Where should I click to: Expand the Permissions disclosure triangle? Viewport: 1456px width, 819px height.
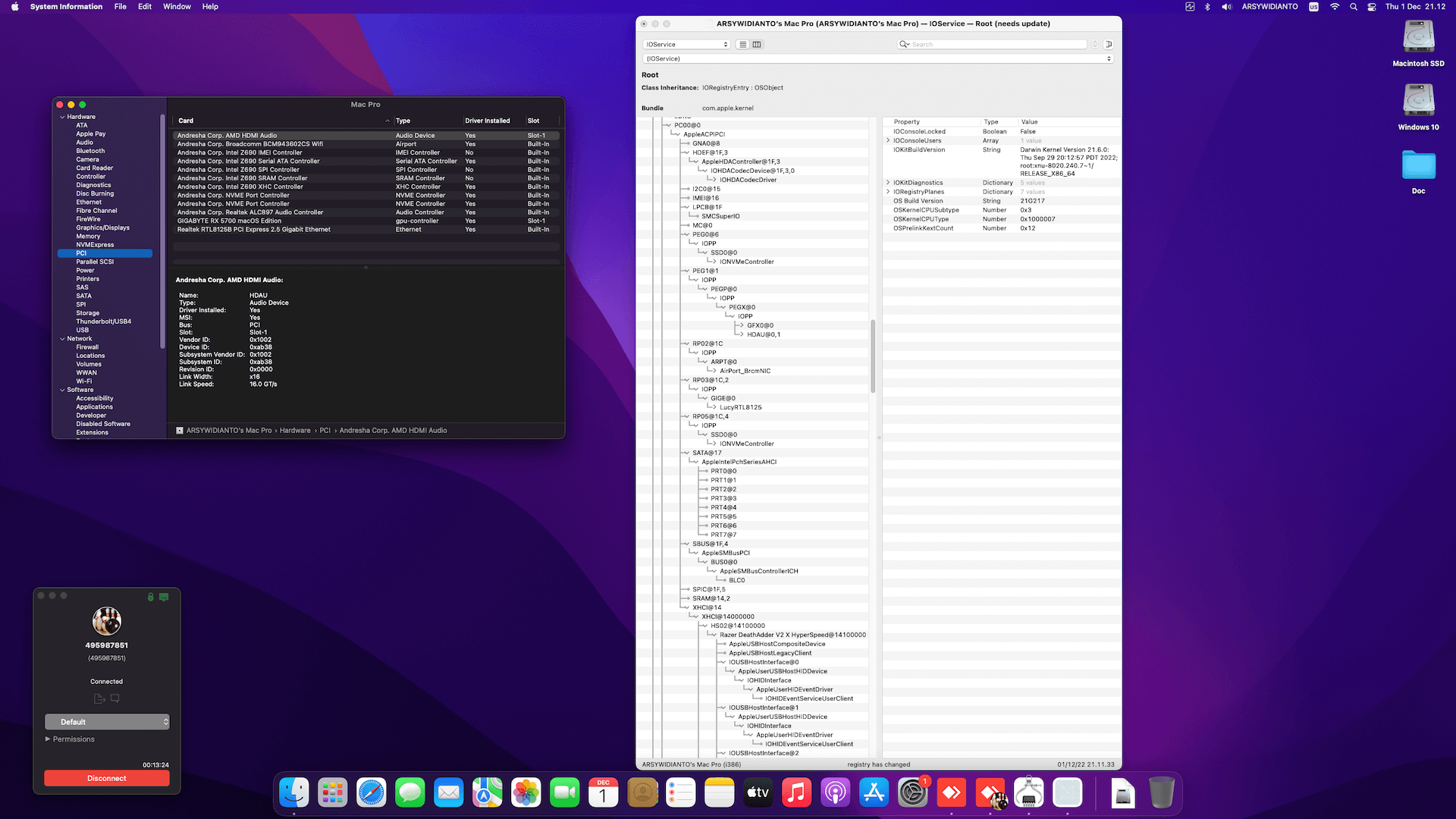click(48, 739)
